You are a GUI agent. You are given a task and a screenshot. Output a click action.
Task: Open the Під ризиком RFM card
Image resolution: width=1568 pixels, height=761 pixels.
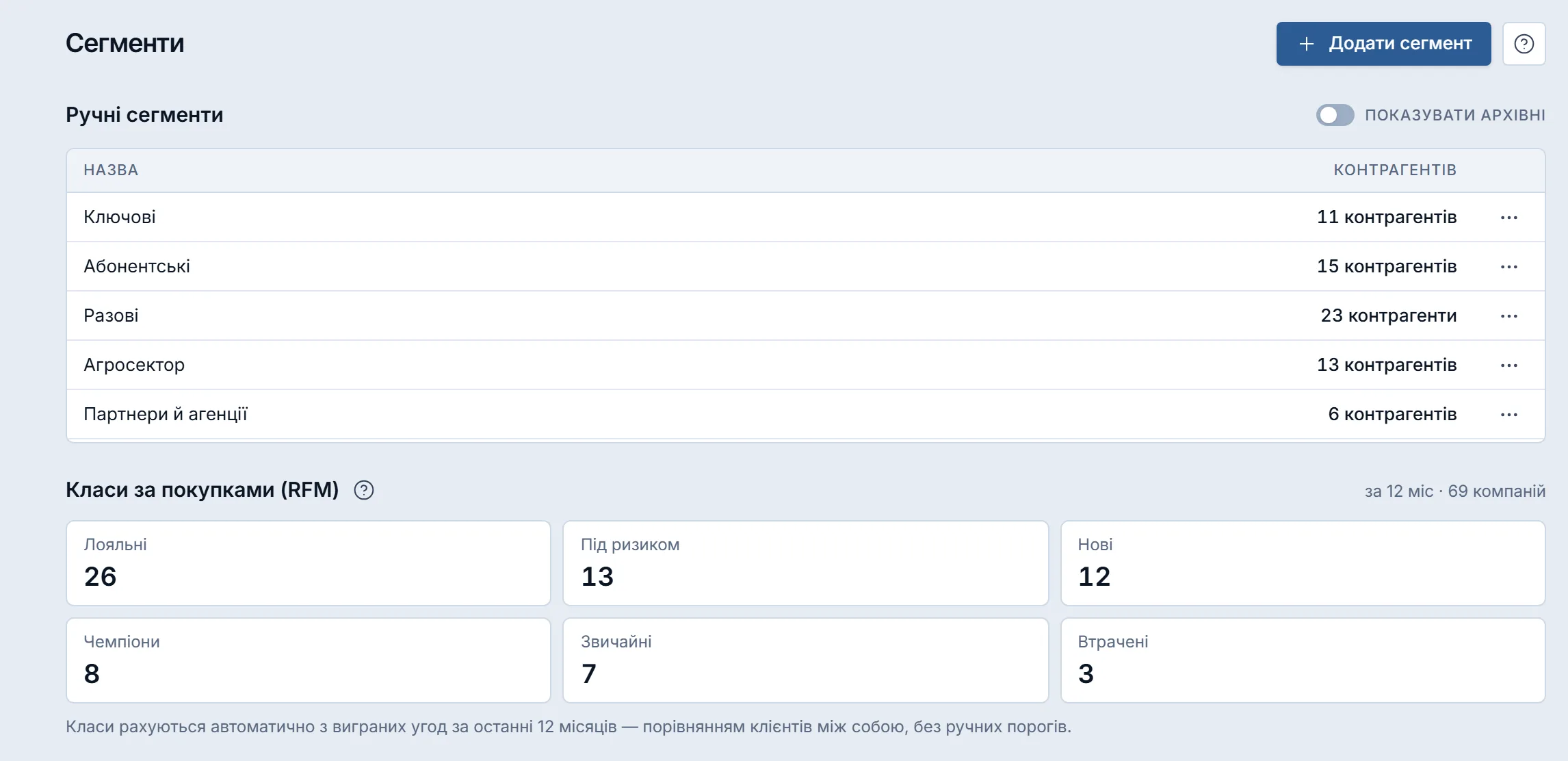coord(805,563)
